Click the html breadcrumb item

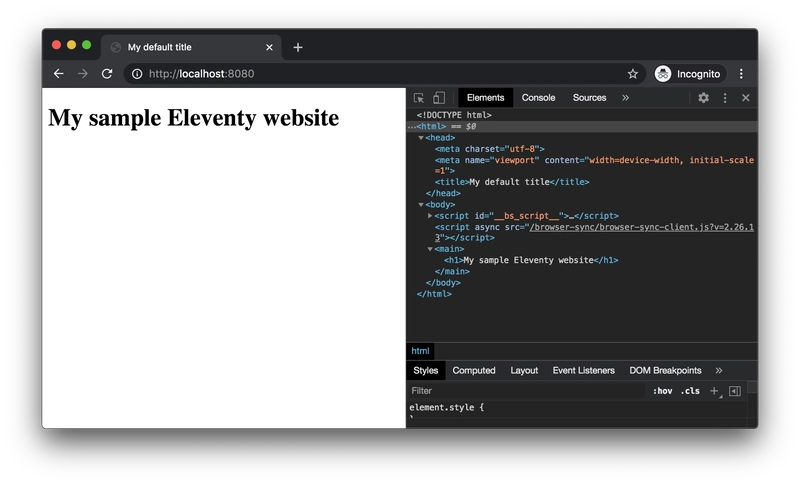pos(420,351)
